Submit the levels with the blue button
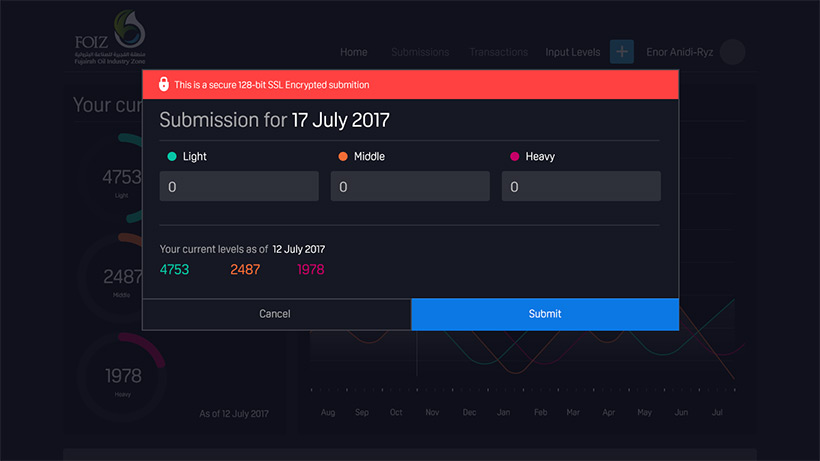The image size is (820, 461). [x=545, y=314]
